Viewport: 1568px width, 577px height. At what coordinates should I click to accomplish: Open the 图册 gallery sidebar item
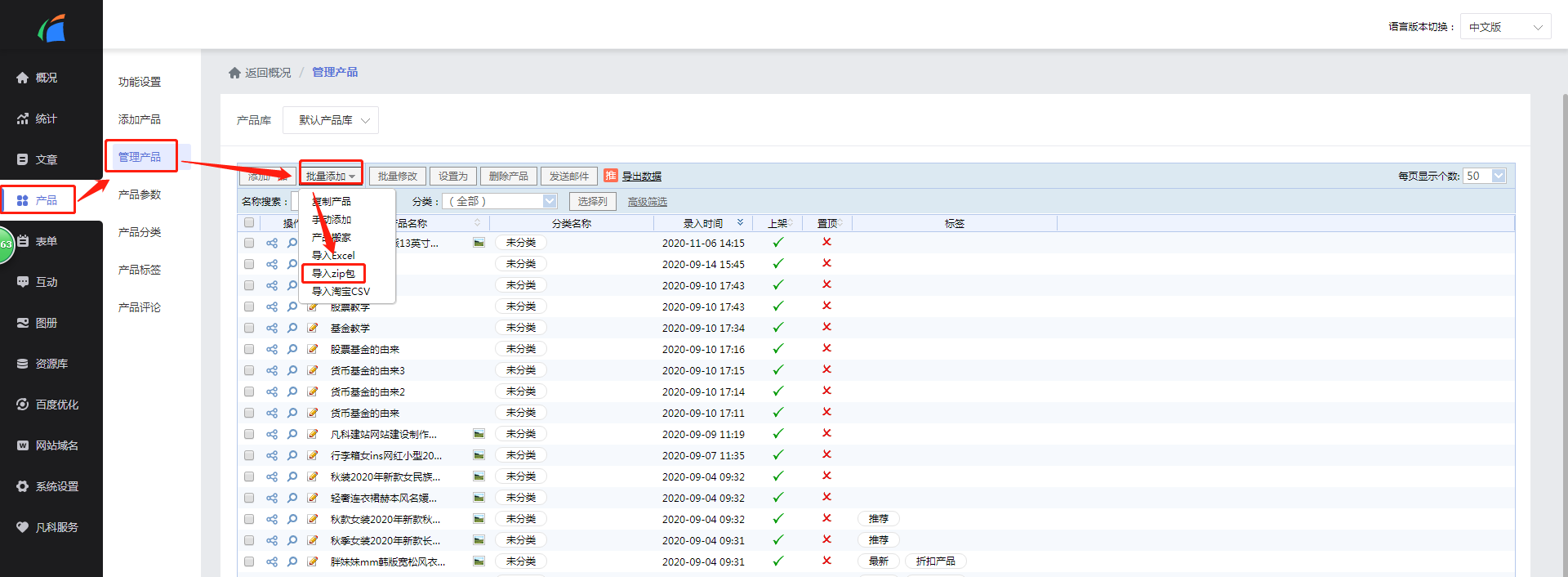37,323
